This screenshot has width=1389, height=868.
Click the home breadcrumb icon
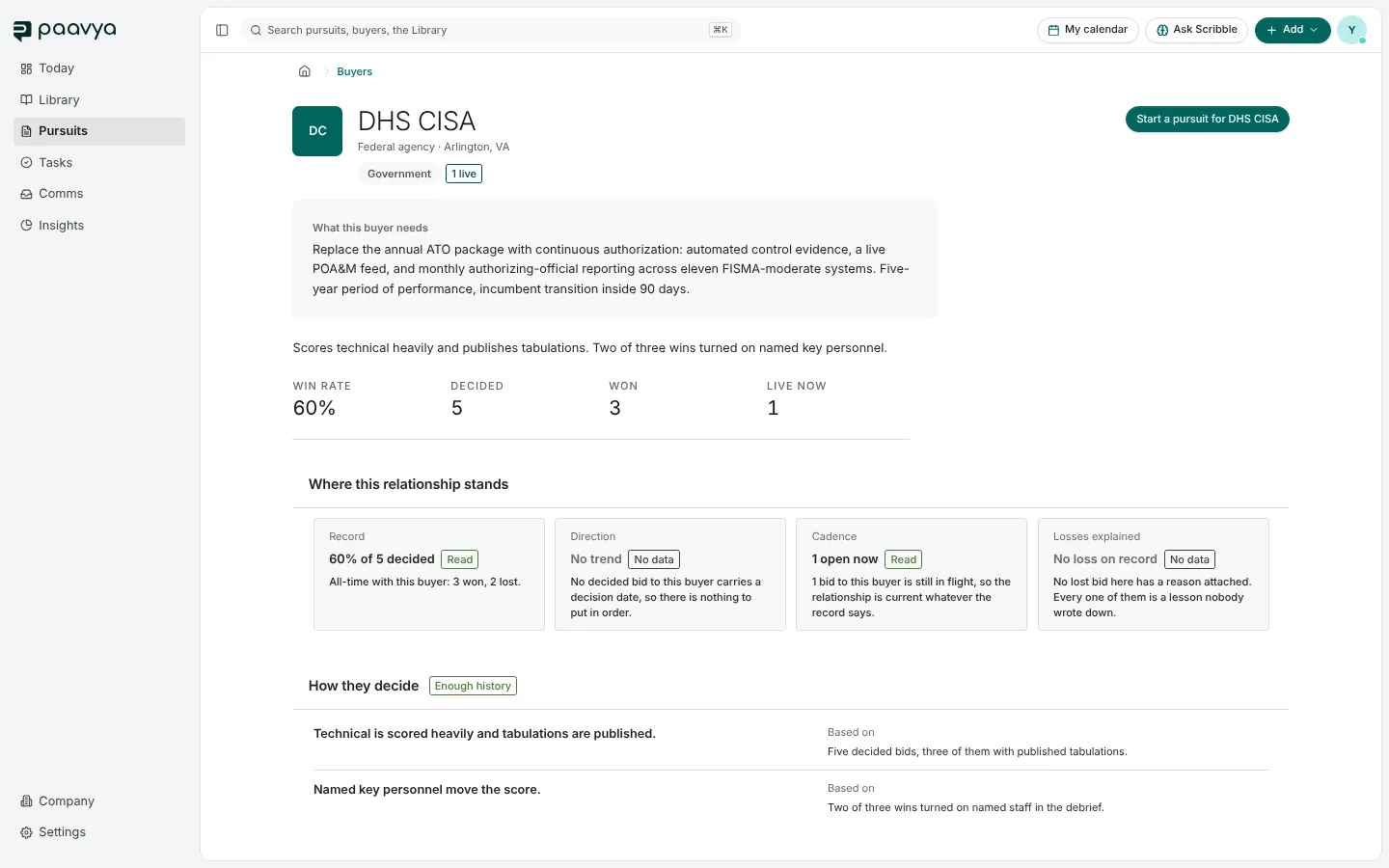tap(305, 71)
